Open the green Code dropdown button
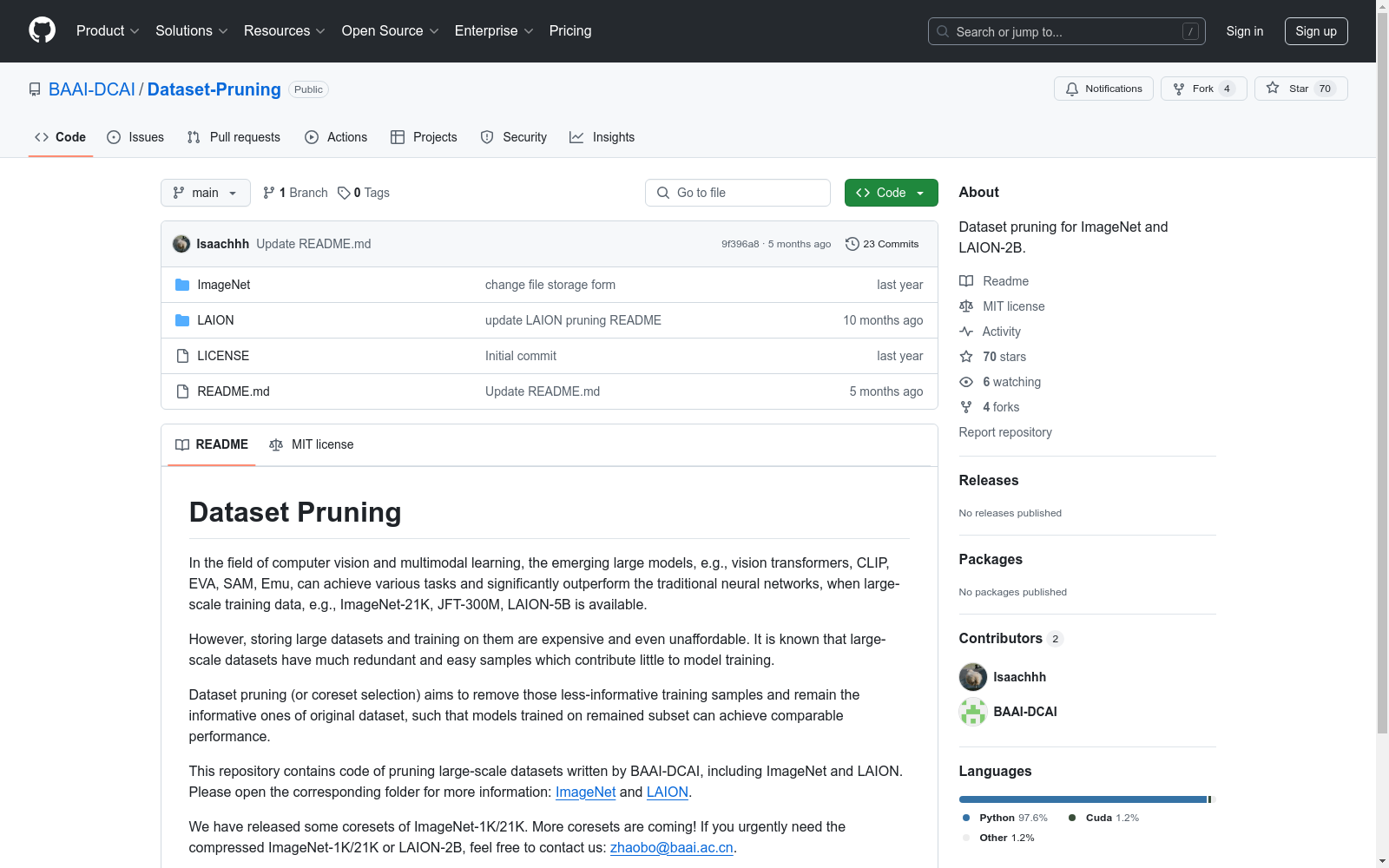Screen dimensions: 1389x868 (891, 193)
